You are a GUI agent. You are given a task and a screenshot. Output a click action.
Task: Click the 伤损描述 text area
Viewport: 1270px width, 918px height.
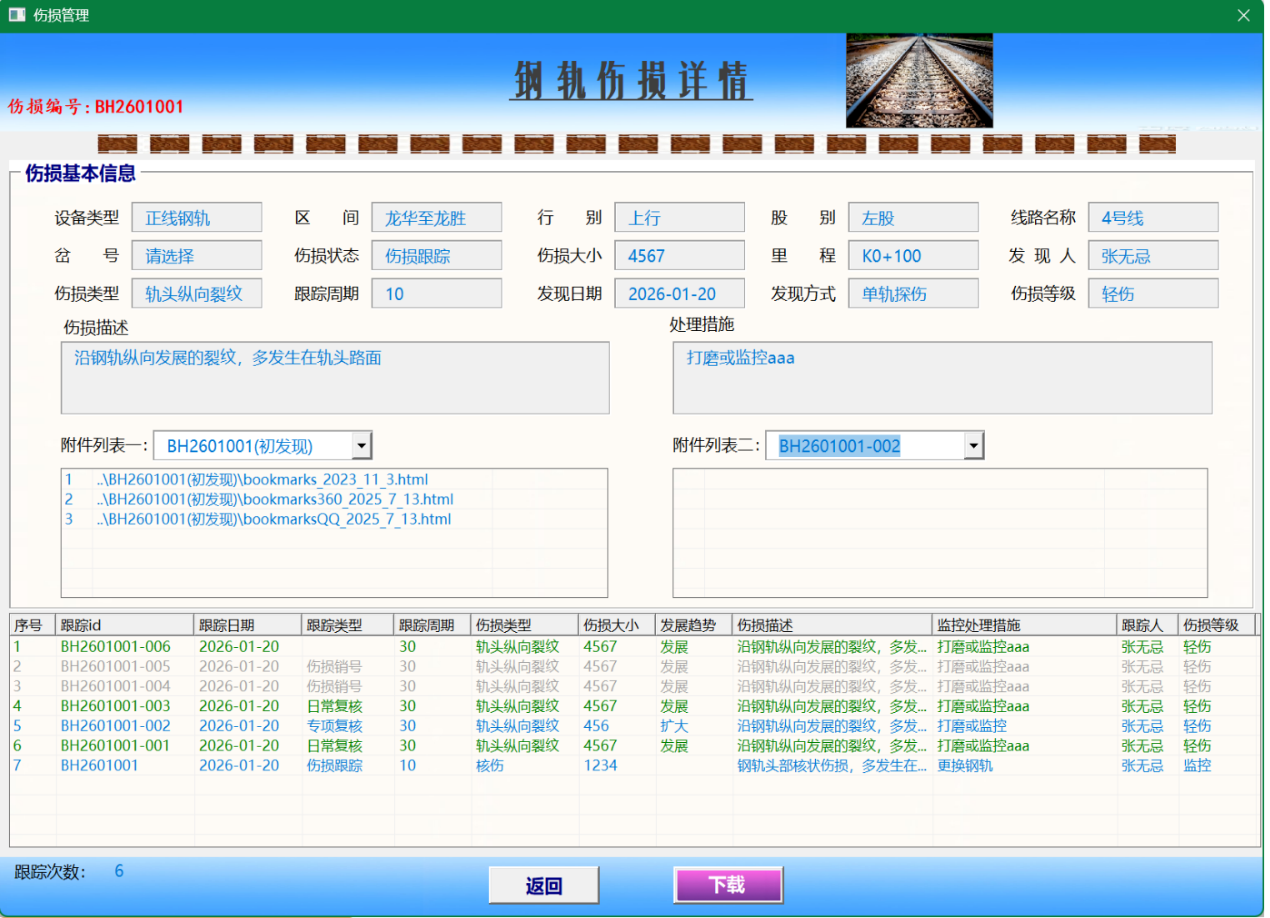pos(335,378)
